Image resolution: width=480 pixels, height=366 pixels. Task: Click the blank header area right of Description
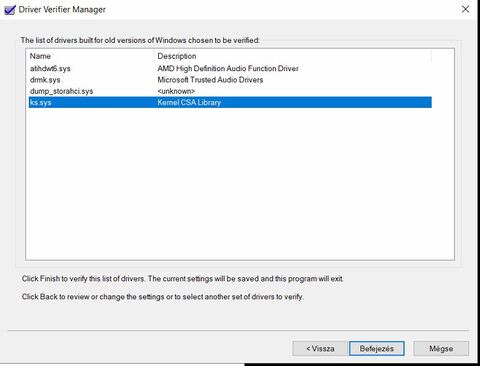coord(443,56)
